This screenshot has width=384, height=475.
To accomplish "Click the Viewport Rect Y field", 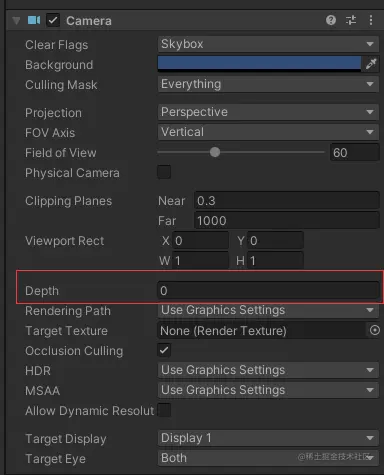I will tap(275, 241).
